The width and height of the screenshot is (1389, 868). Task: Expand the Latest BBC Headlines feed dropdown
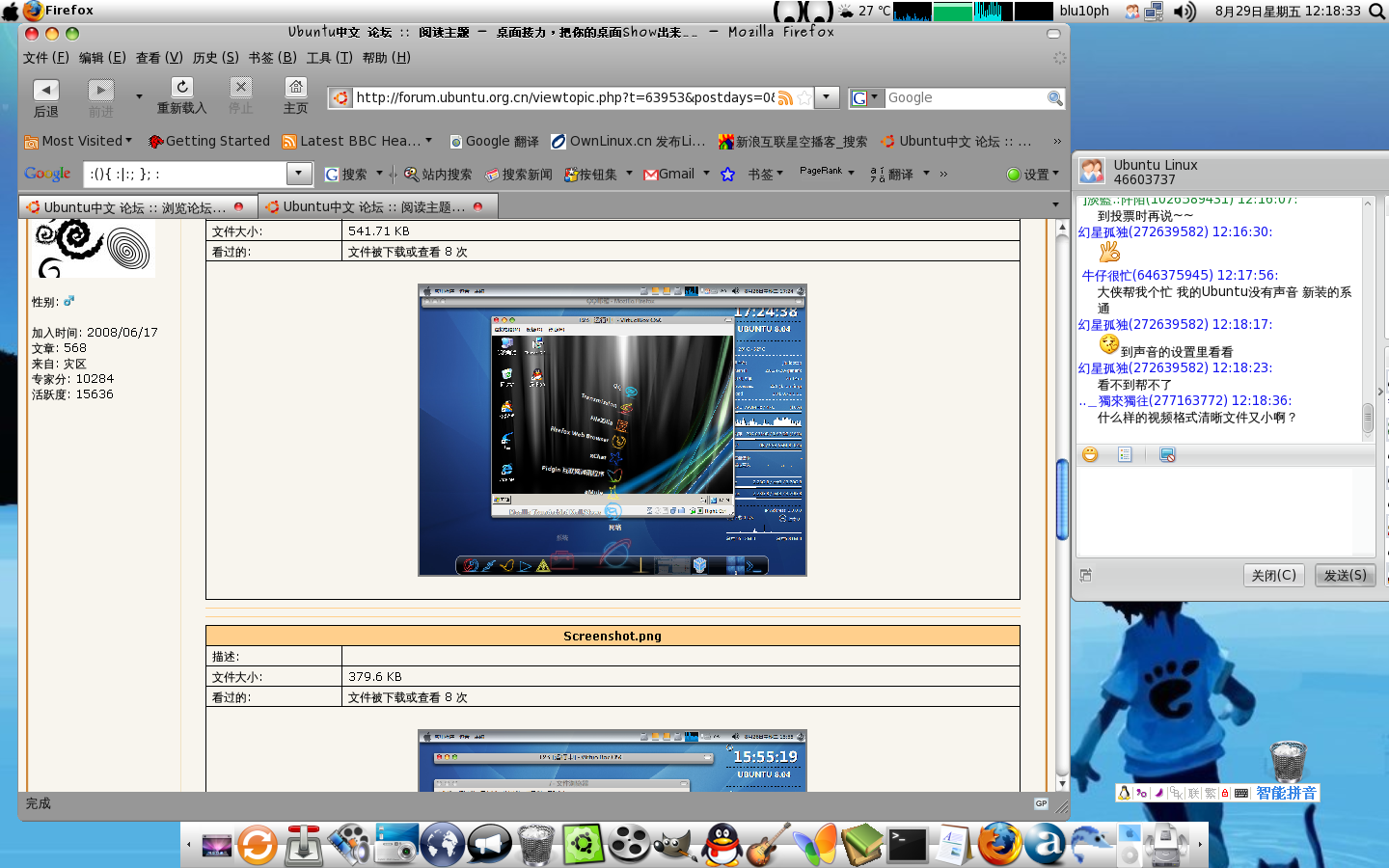[429, 140]
